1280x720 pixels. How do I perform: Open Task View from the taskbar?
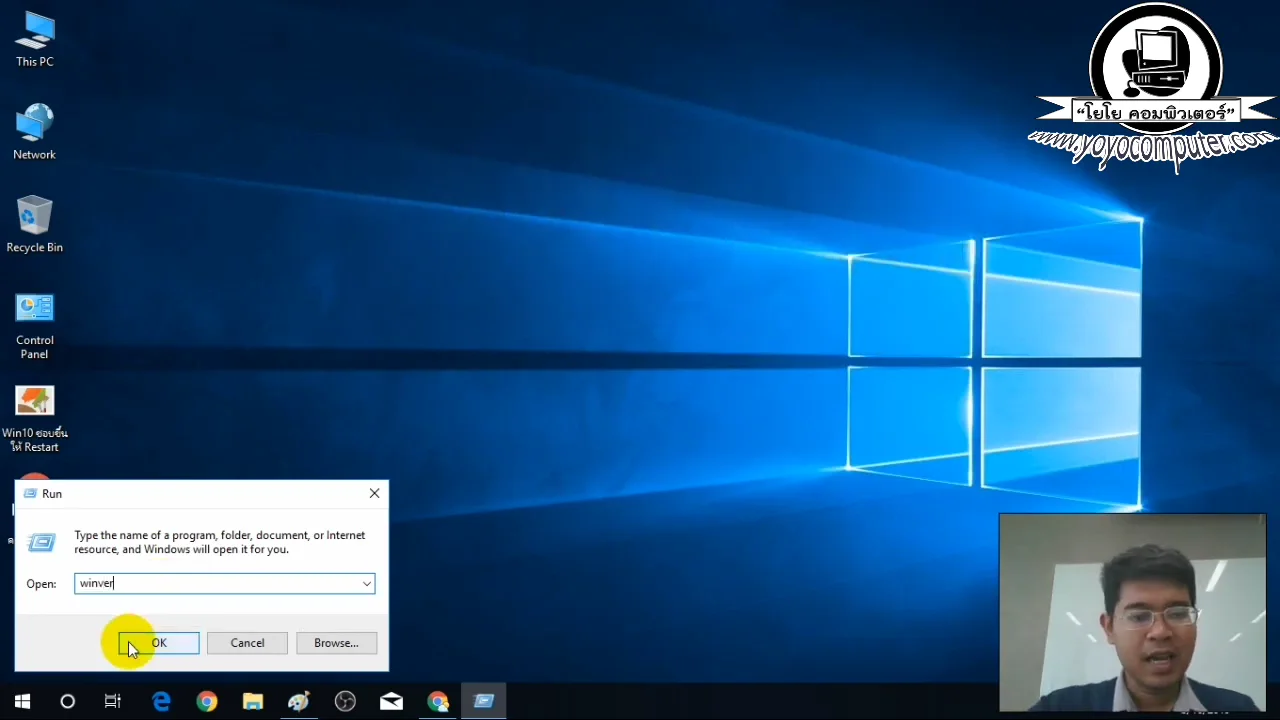click(x=112, y=701)
